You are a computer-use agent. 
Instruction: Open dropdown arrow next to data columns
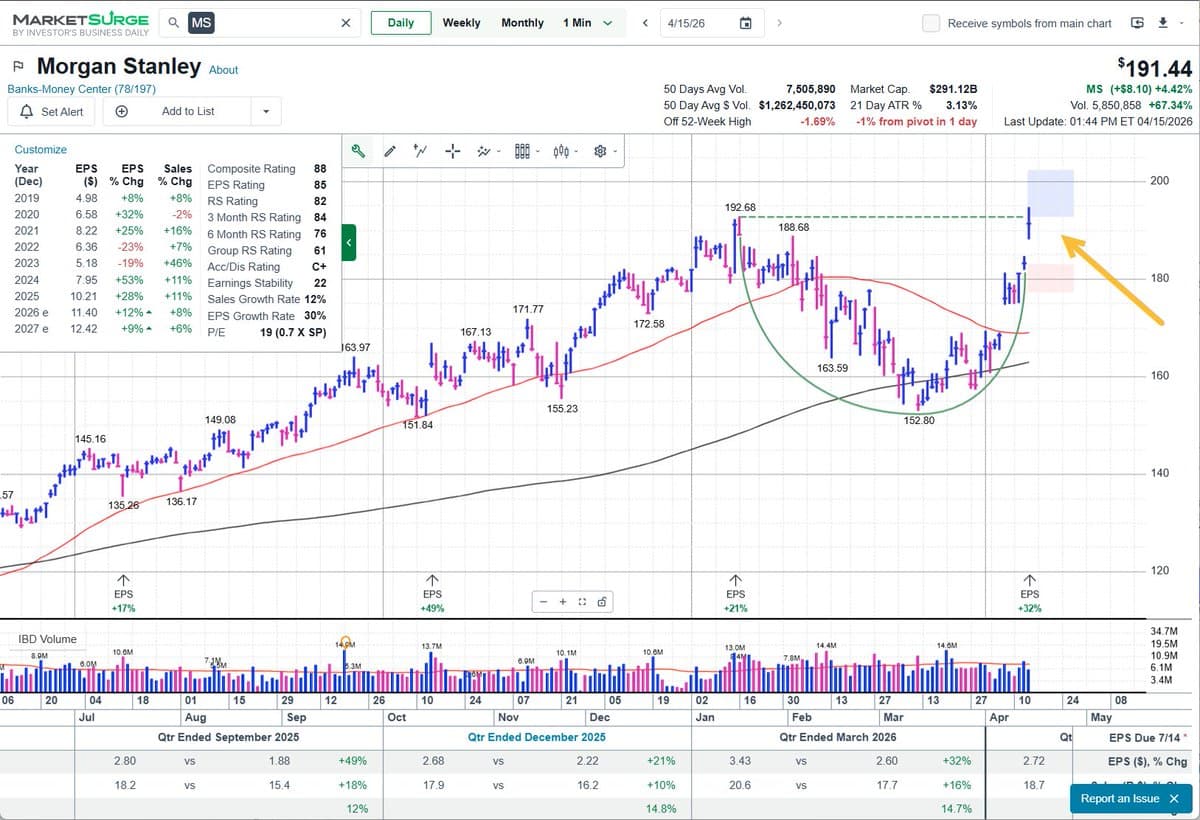537,152
